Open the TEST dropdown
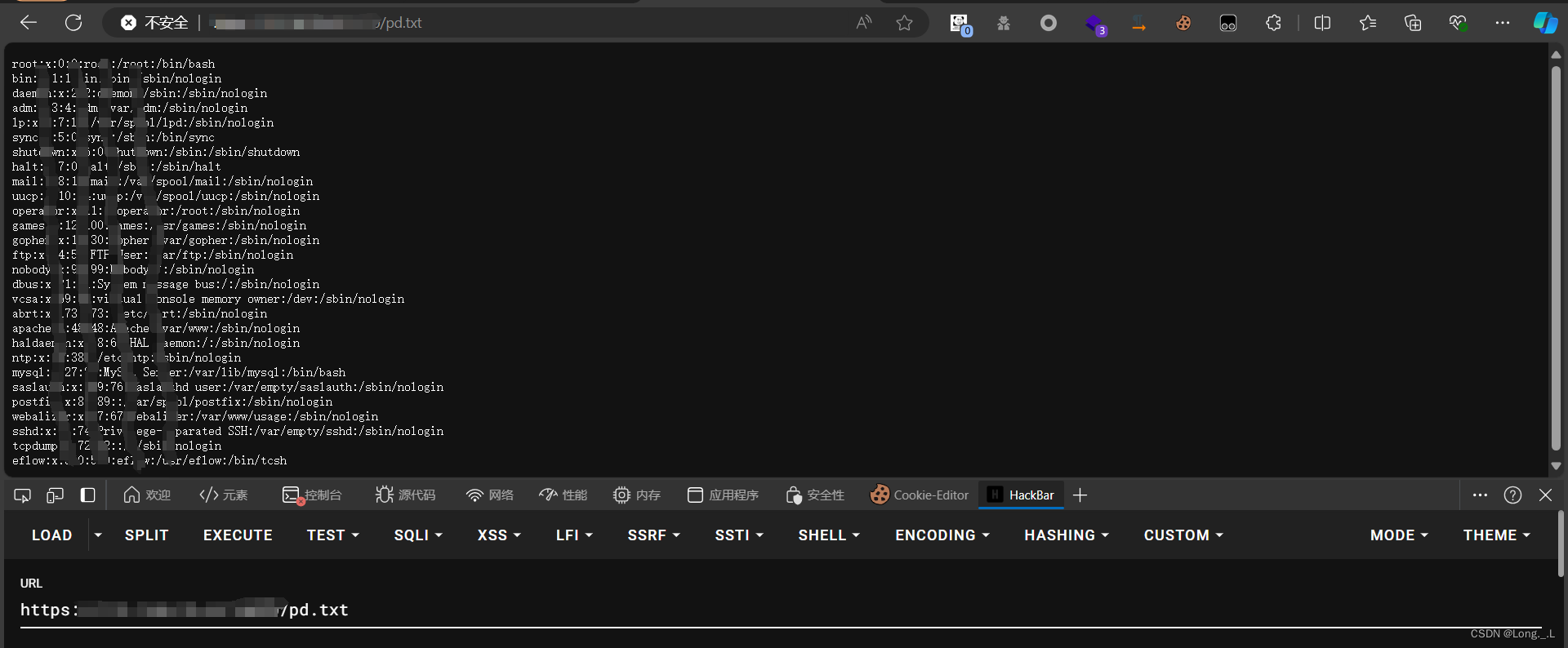 click(x=333, y=535)
